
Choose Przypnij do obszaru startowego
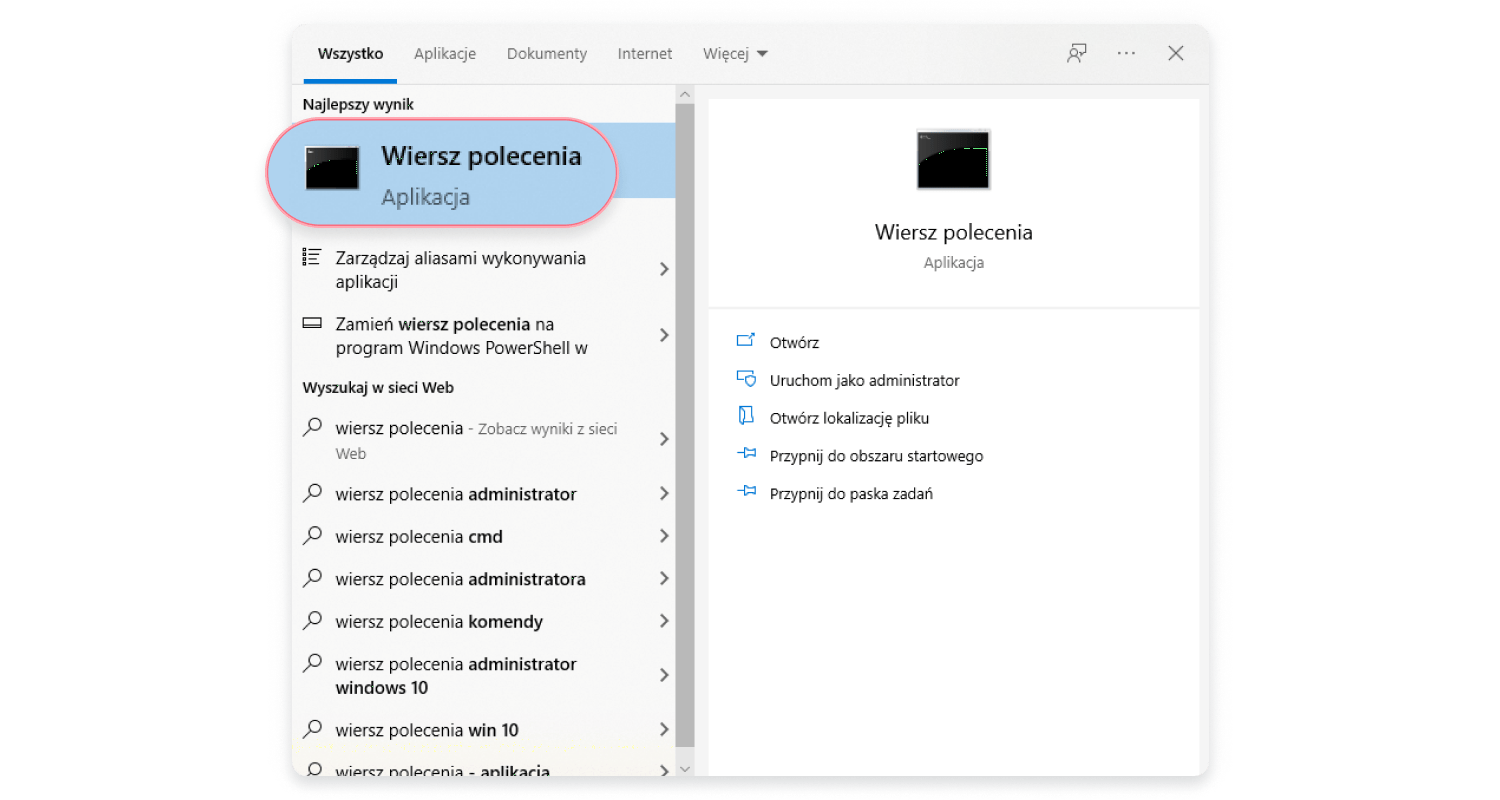[x=876, y=456]
